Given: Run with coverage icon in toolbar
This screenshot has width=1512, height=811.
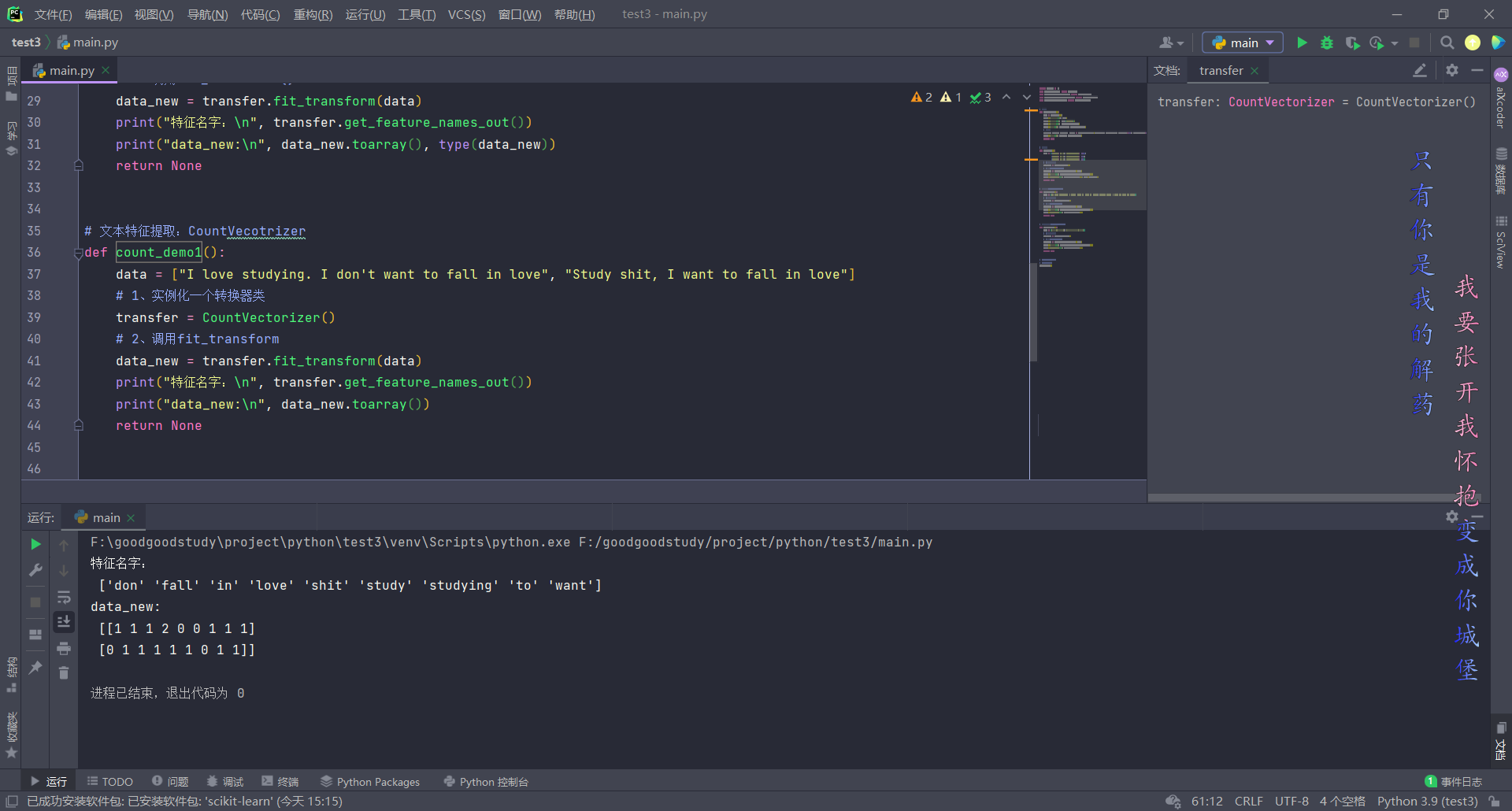Looking at the screenshot, I should tap(1352, 43).
